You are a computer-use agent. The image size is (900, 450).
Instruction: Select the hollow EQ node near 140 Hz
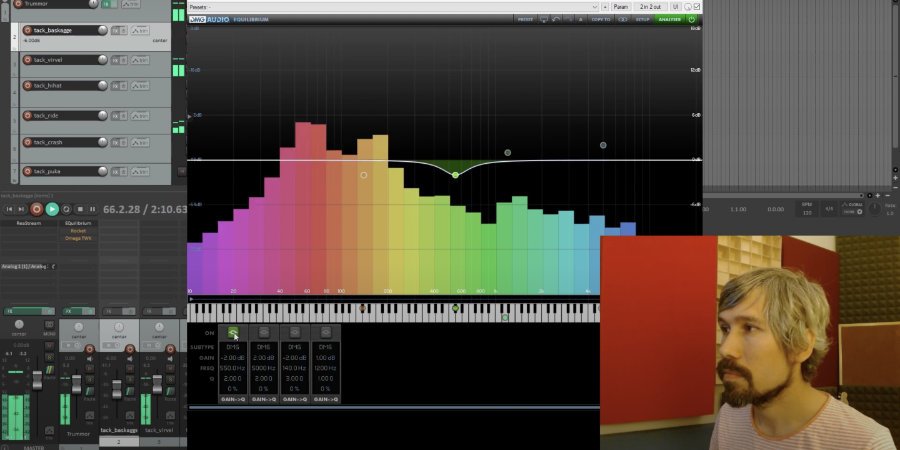click(363, 174)
